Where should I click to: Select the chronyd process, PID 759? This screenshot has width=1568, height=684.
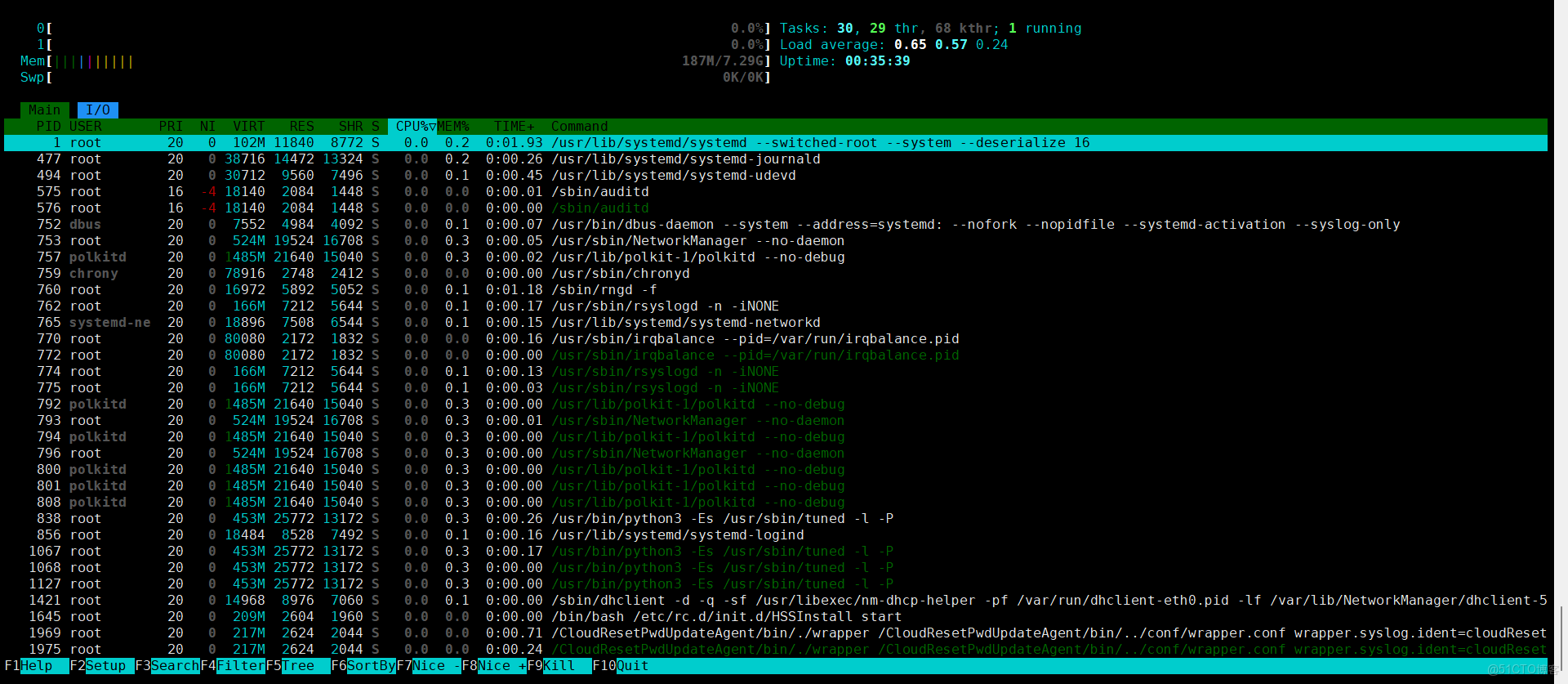pos(776,274)
